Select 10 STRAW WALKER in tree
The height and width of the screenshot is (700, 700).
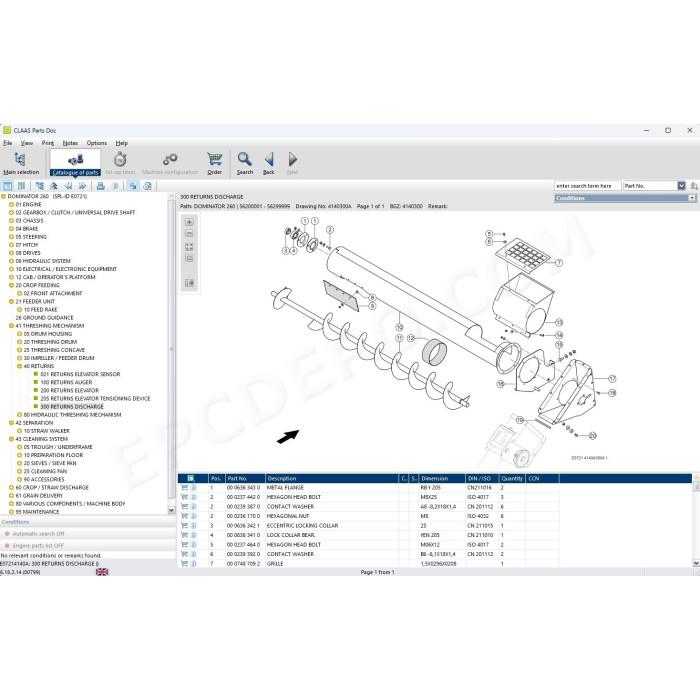tap(46, 431)
